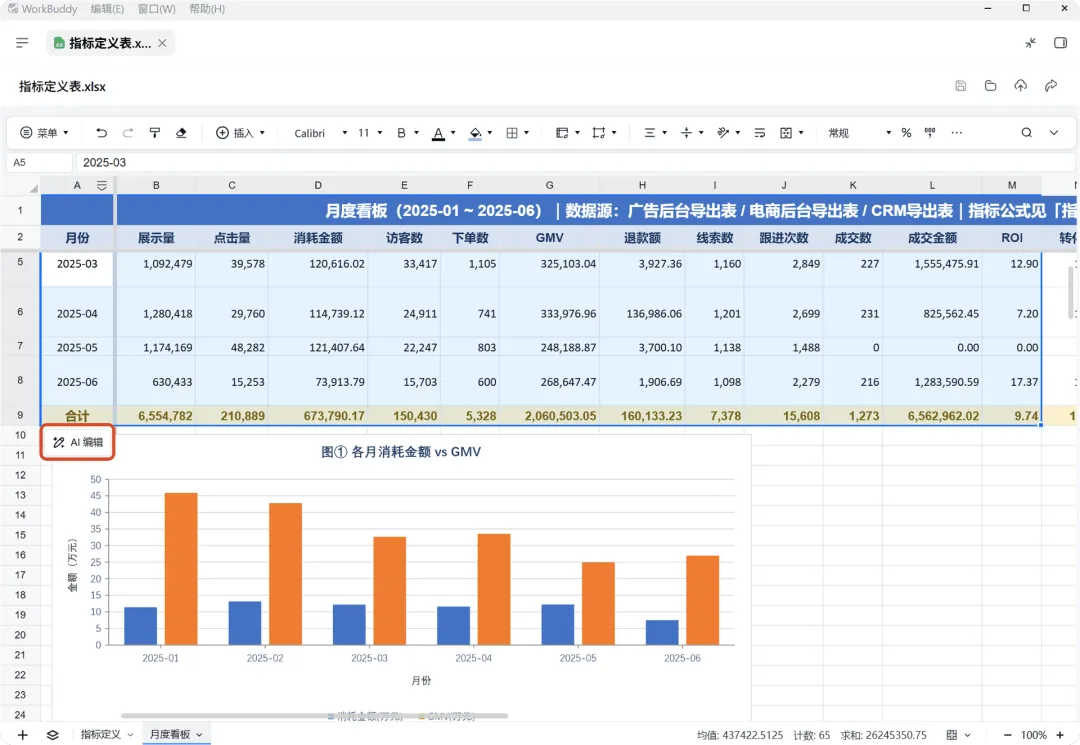Click the undo arrow icon
Screen dimensions: 1080x745
click(x=101, y=133)
